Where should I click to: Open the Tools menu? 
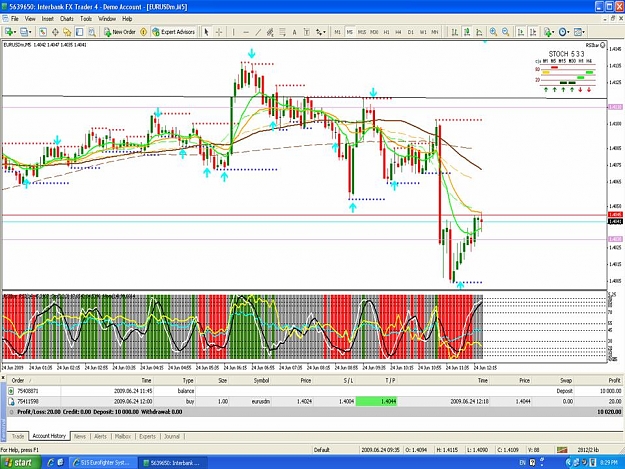click(x=86, y=19)
